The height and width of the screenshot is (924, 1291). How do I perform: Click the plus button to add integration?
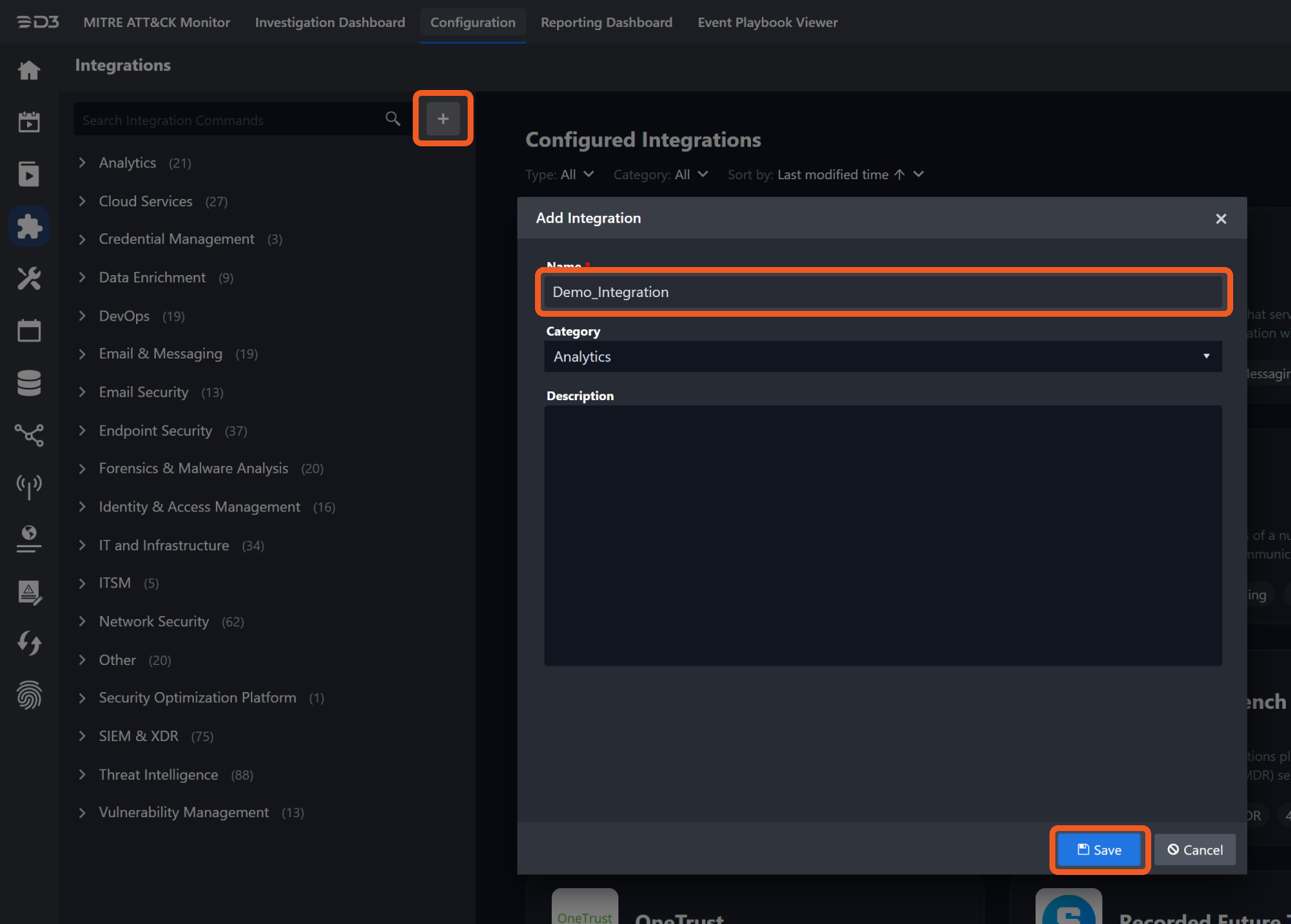pos(443,119)
